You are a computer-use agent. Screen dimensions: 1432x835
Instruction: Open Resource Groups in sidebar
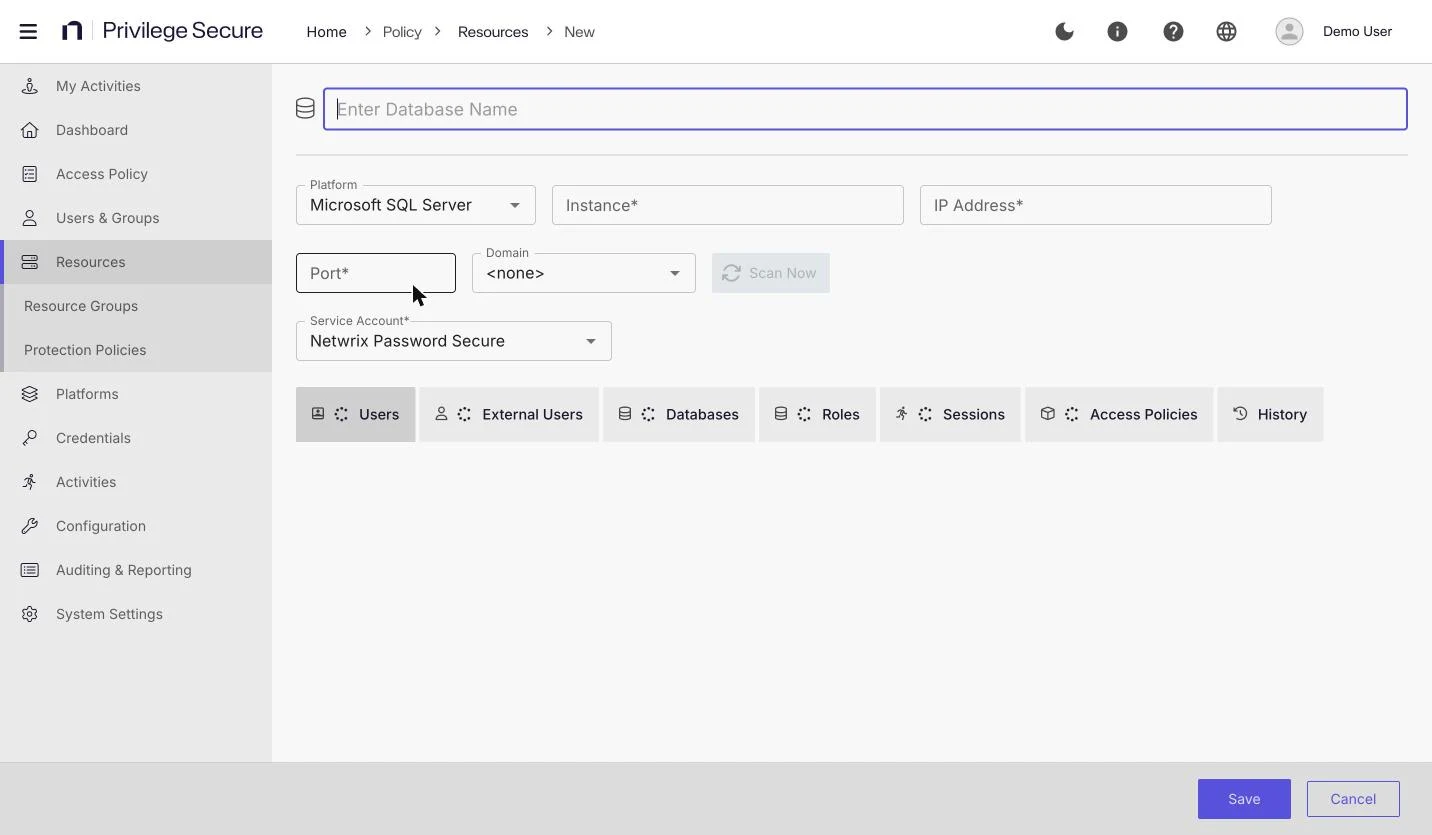138,306
